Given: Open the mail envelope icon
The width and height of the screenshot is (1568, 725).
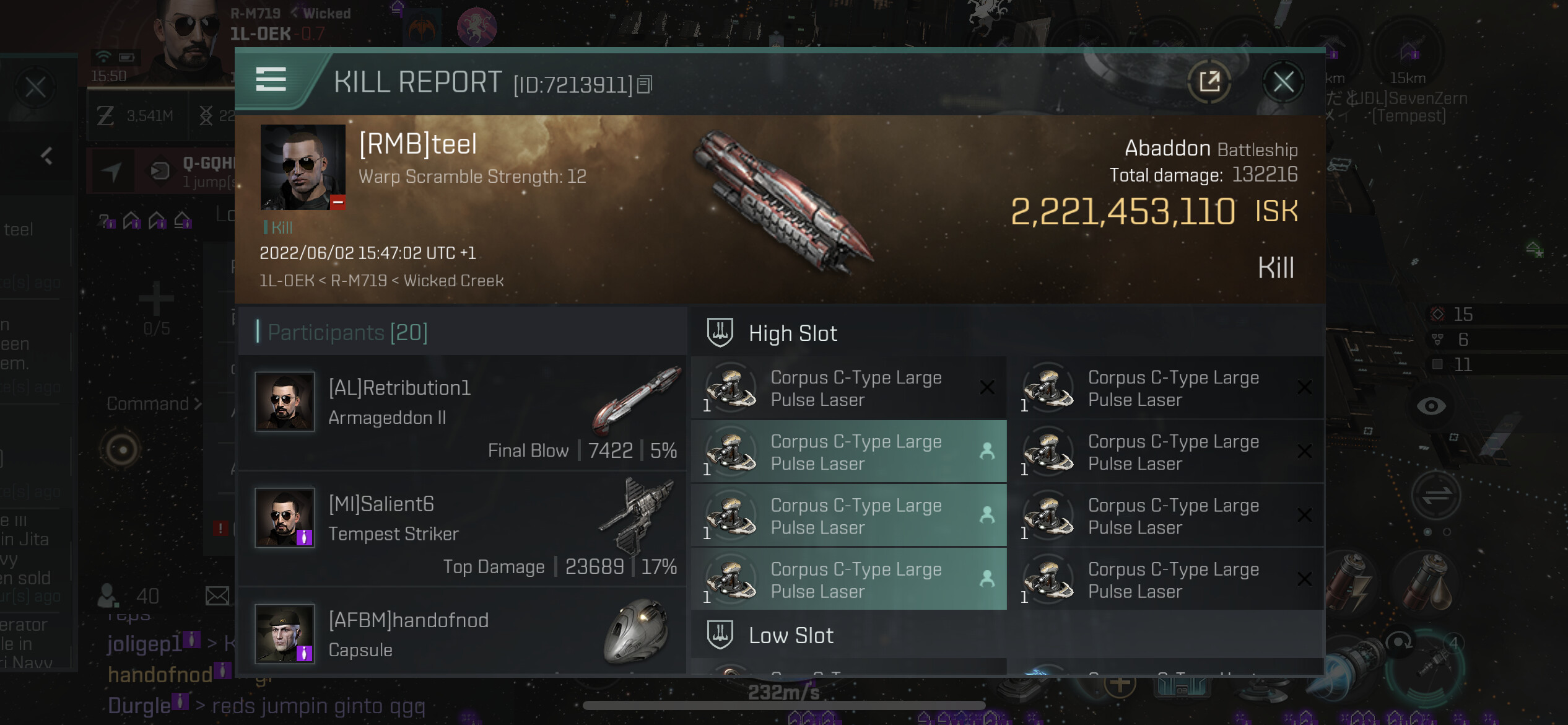Looking at the screenshot, I should tap(217, 596).
